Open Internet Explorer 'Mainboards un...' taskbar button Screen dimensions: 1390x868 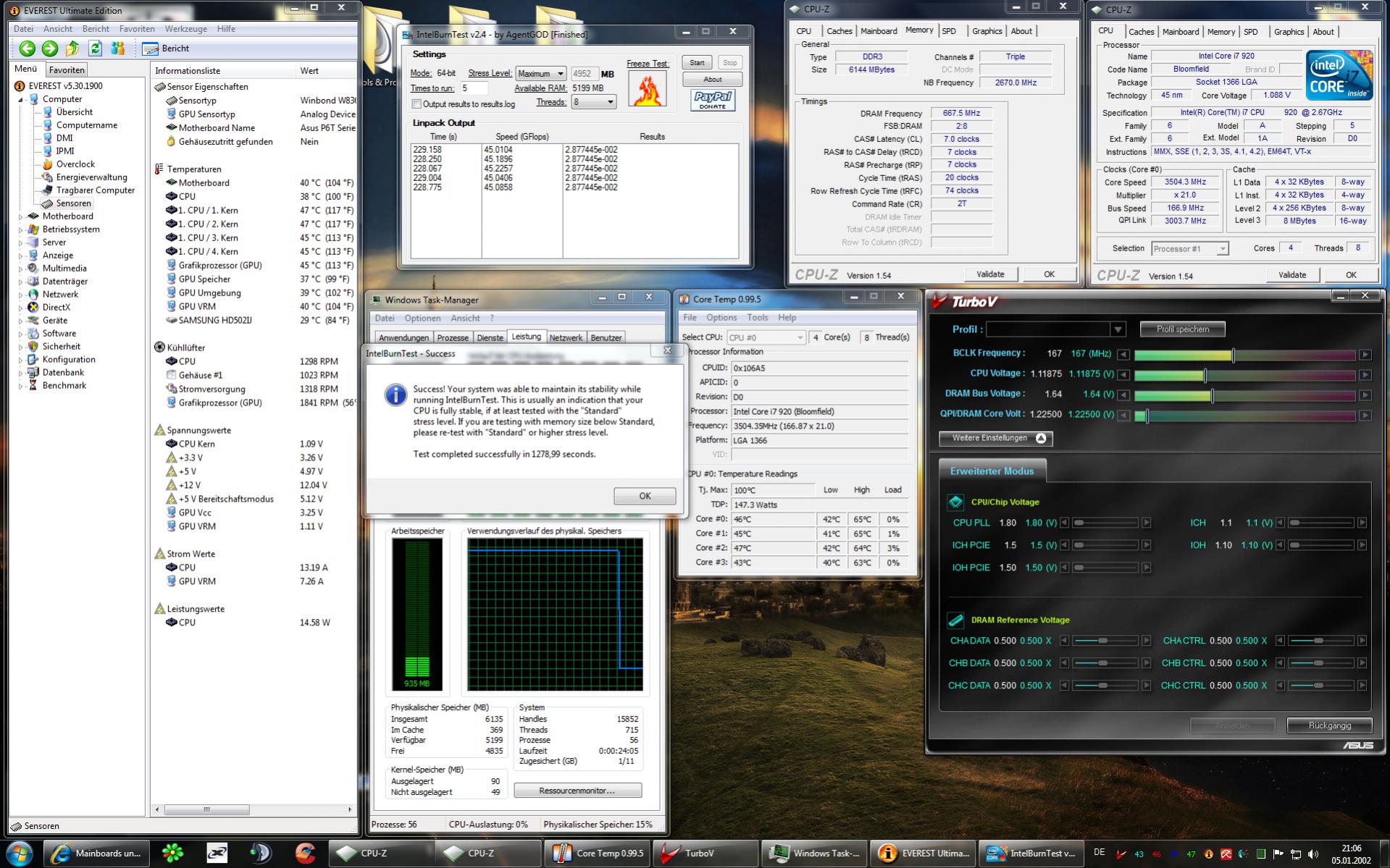(96, 854)
